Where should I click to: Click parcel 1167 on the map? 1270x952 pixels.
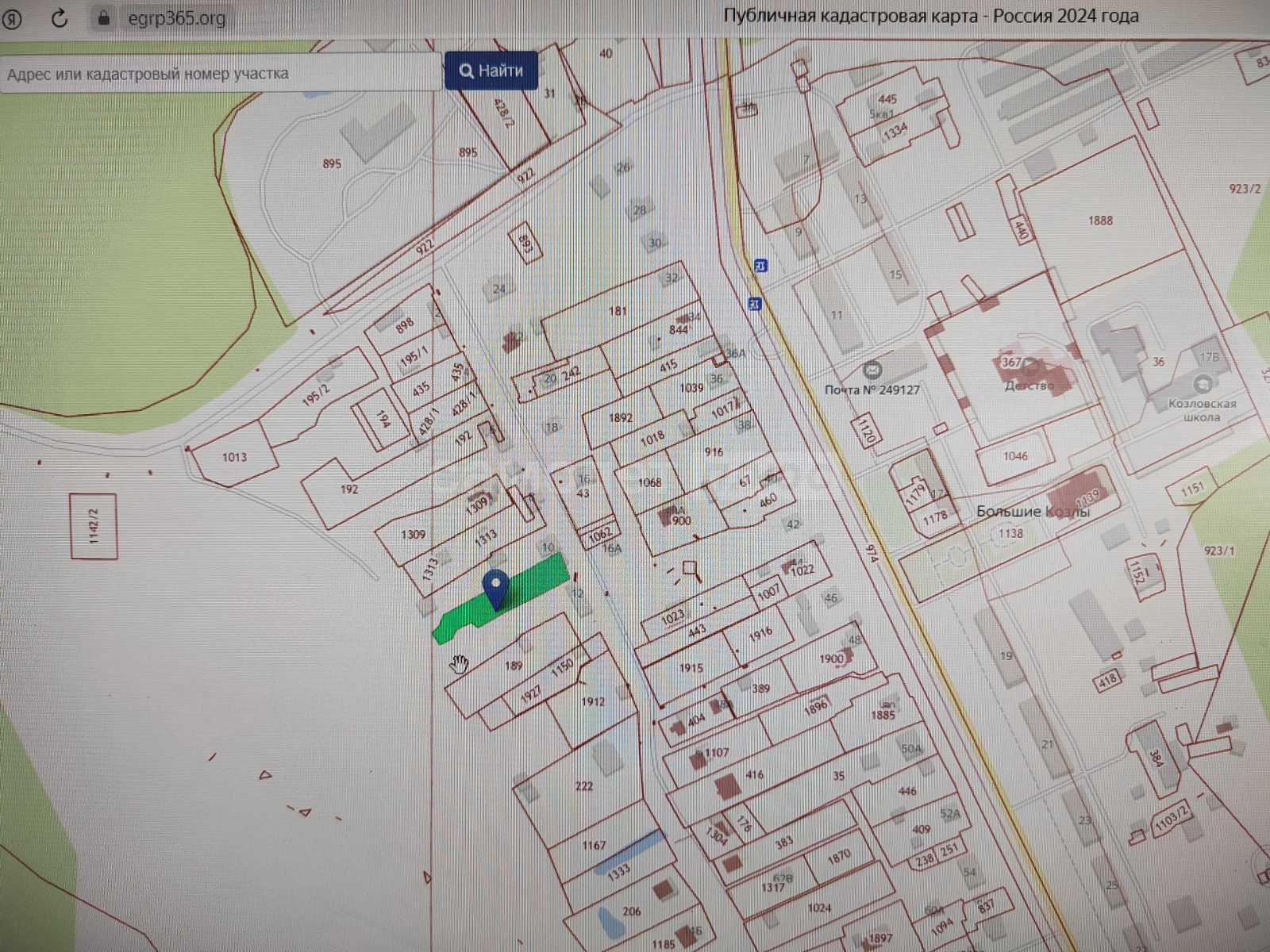593,846
